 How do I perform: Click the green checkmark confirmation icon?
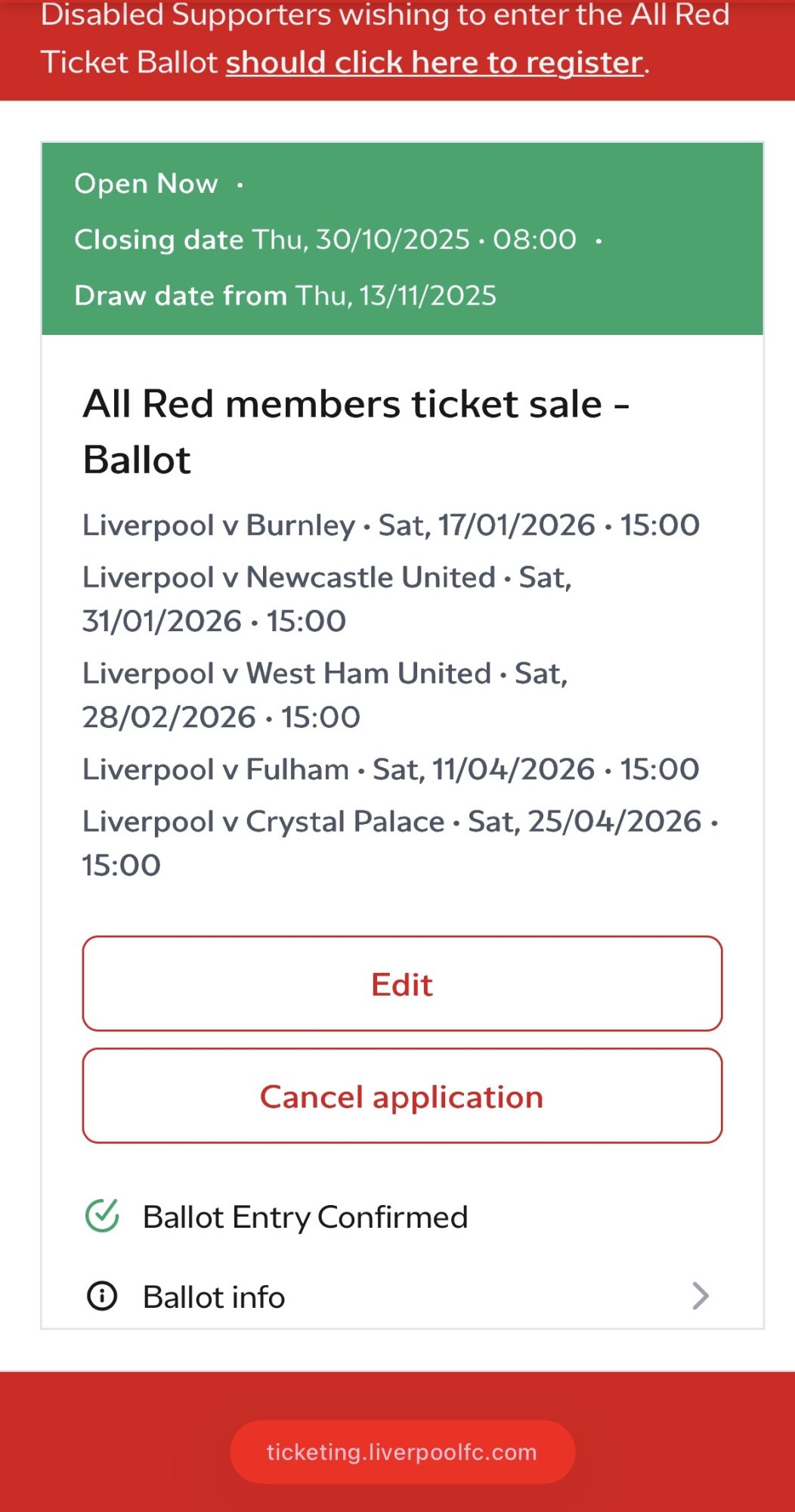102,1216
